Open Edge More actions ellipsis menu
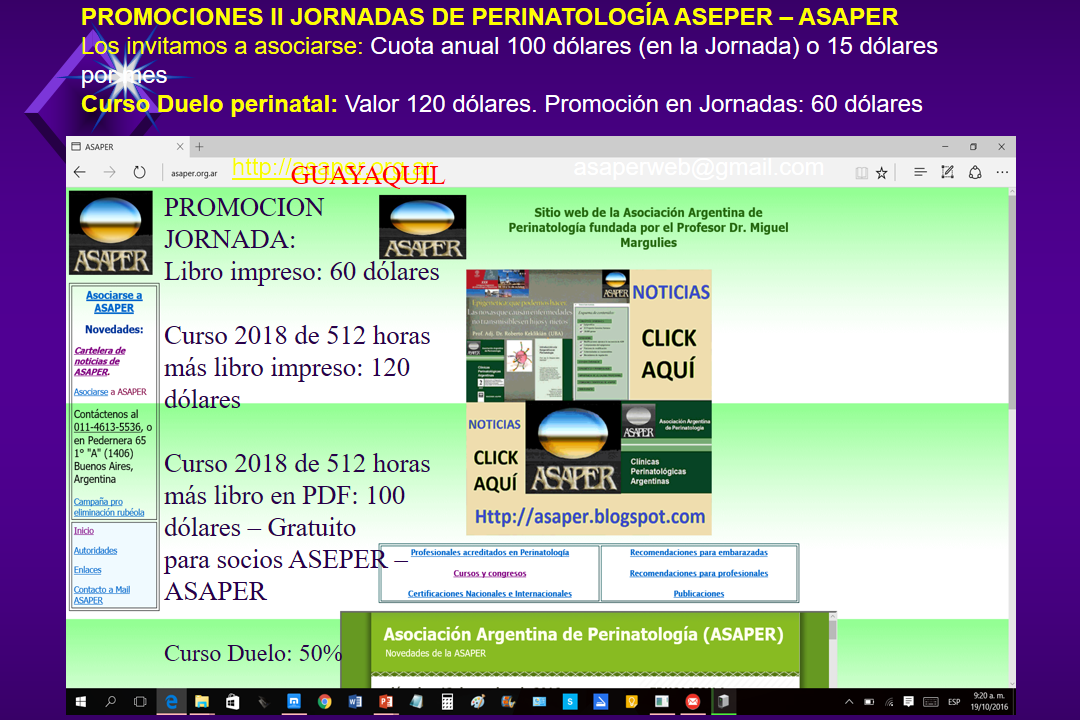This screenshot has height=720, width=1080. tap(1002, 172)
